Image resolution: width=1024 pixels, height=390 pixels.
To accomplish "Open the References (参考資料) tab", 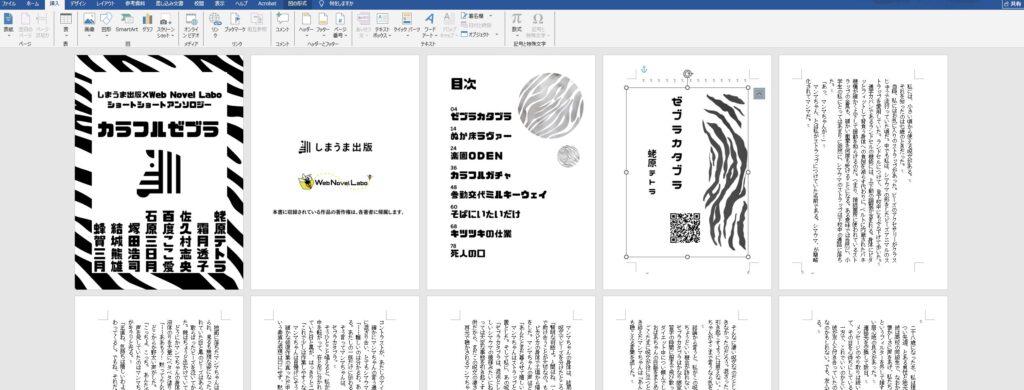I will [135, 3].
